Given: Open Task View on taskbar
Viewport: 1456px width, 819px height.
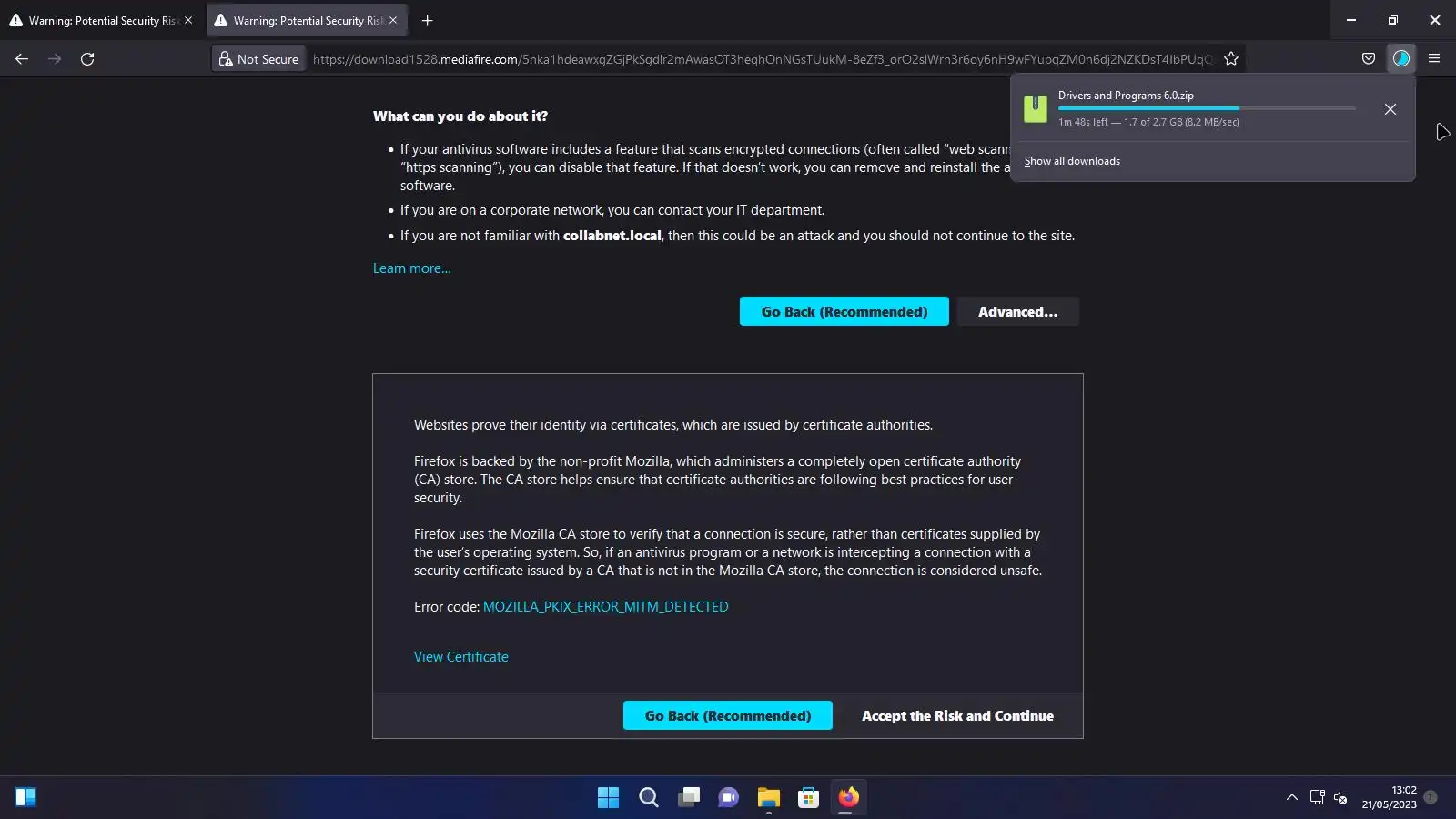Looking at the screenshot, I should (689, 798).
